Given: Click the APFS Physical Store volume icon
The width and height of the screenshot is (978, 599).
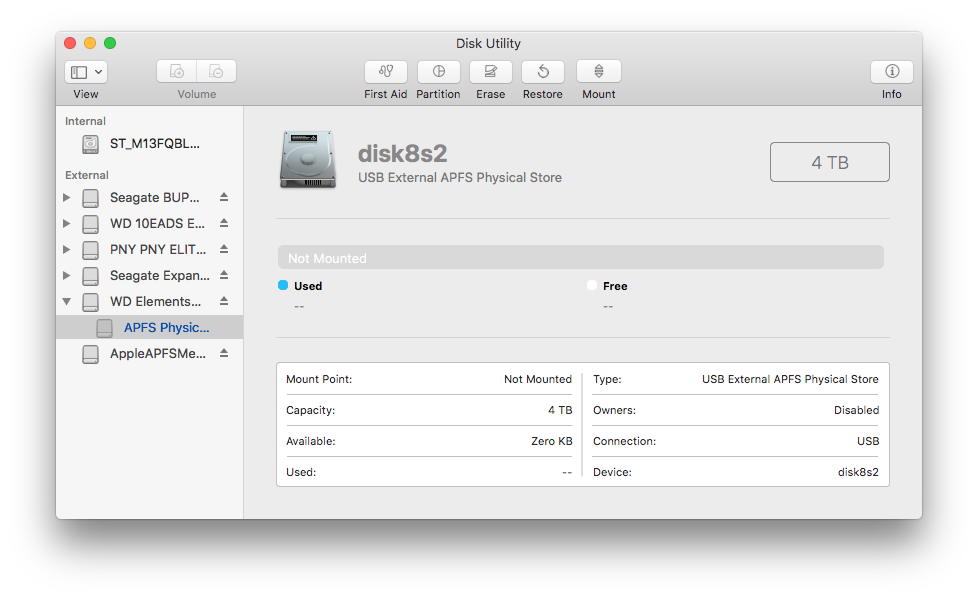Looking at the screenshot, I should coord(104,328).
